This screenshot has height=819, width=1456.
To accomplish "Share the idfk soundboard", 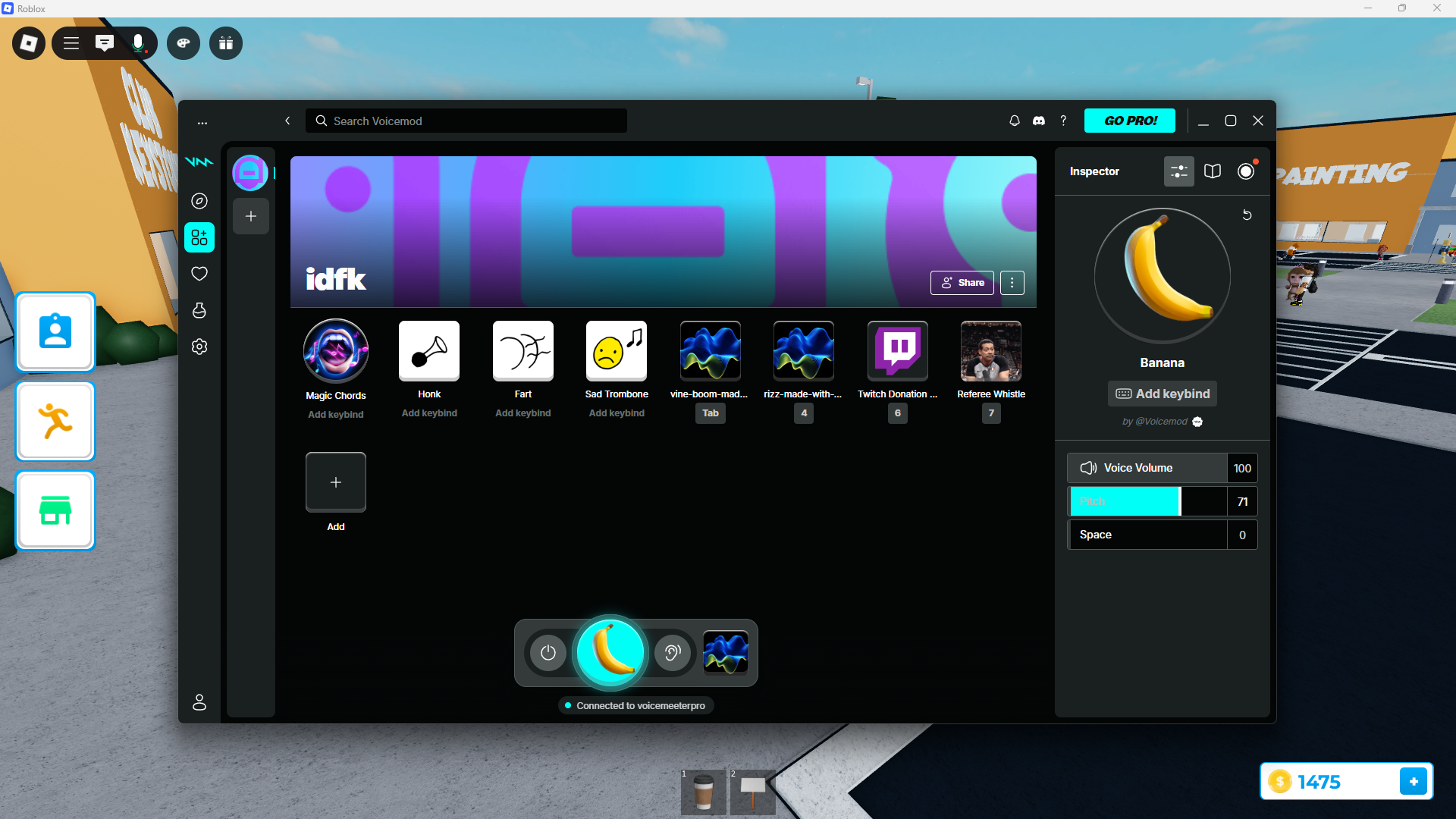I will [x=962, y=283].
